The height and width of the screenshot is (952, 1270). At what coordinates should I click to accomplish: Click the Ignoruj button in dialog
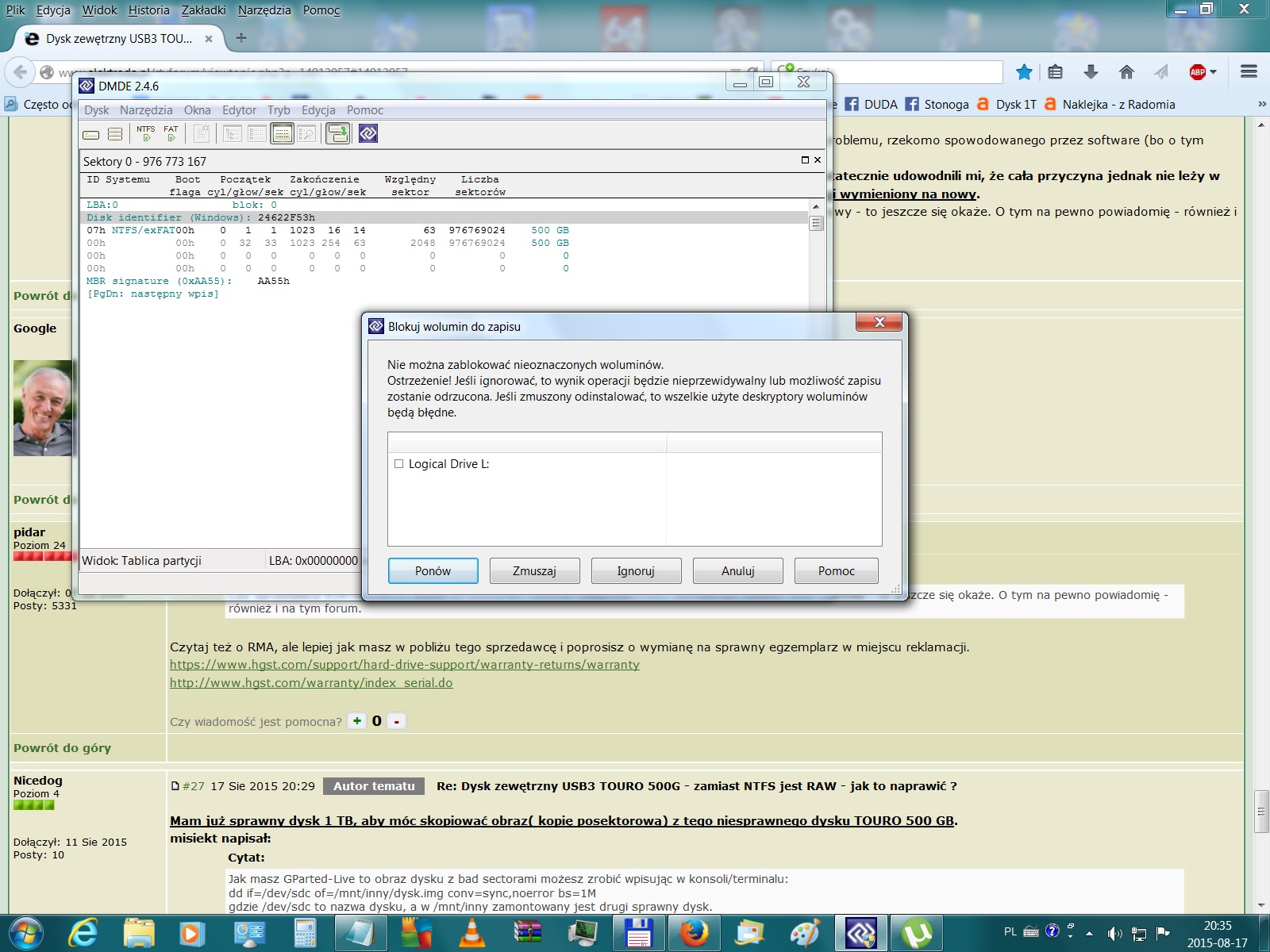pos(636,571)
